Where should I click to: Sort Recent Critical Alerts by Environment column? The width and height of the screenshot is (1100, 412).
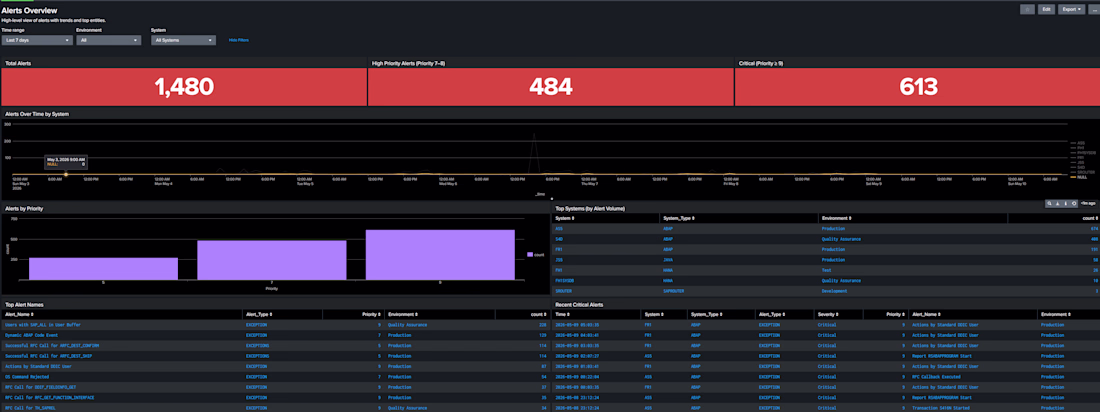[1056, 314]
